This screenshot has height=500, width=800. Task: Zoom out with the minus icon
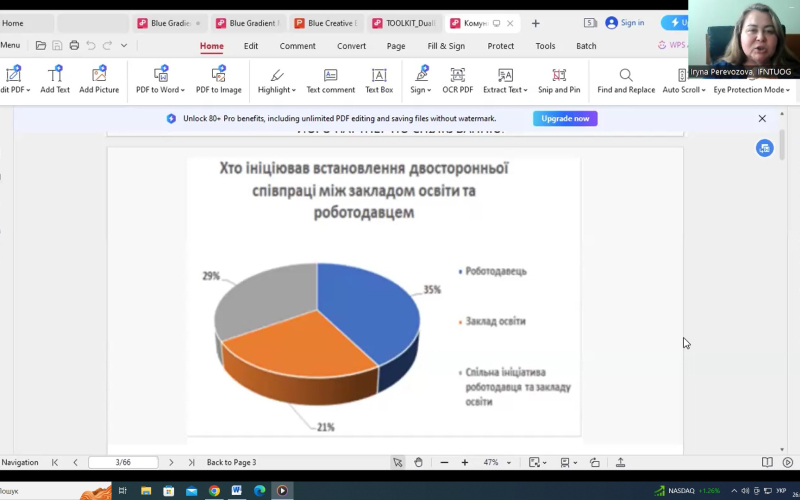[x=444, y=462]
